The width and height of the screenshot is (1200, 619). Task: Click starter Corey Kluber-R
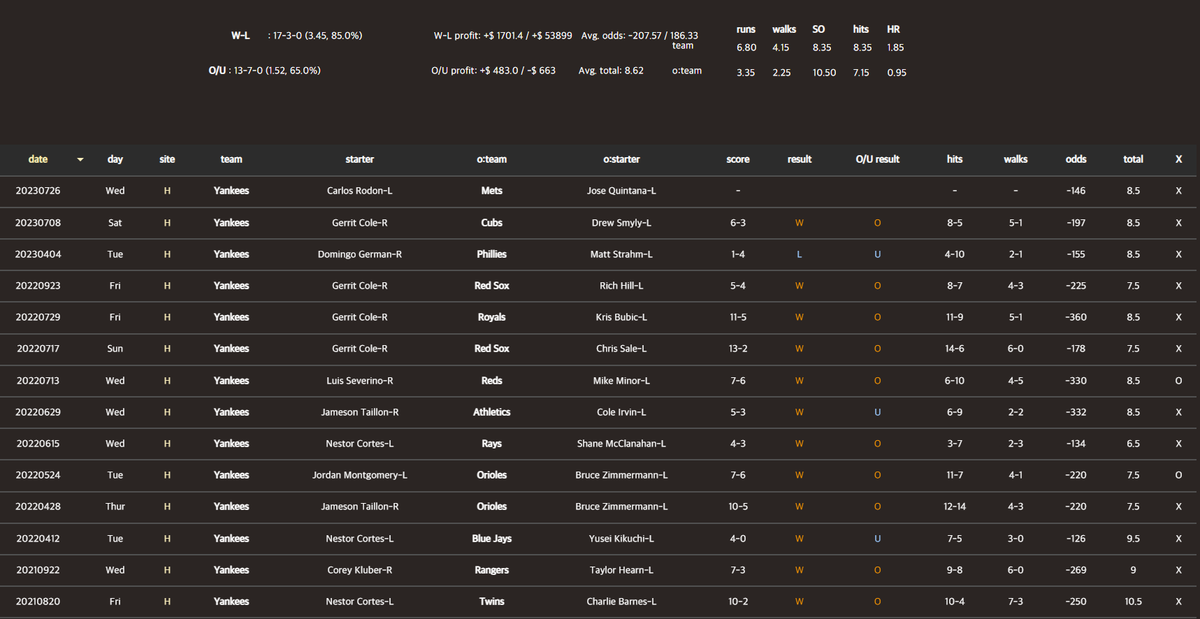[359, 570]
